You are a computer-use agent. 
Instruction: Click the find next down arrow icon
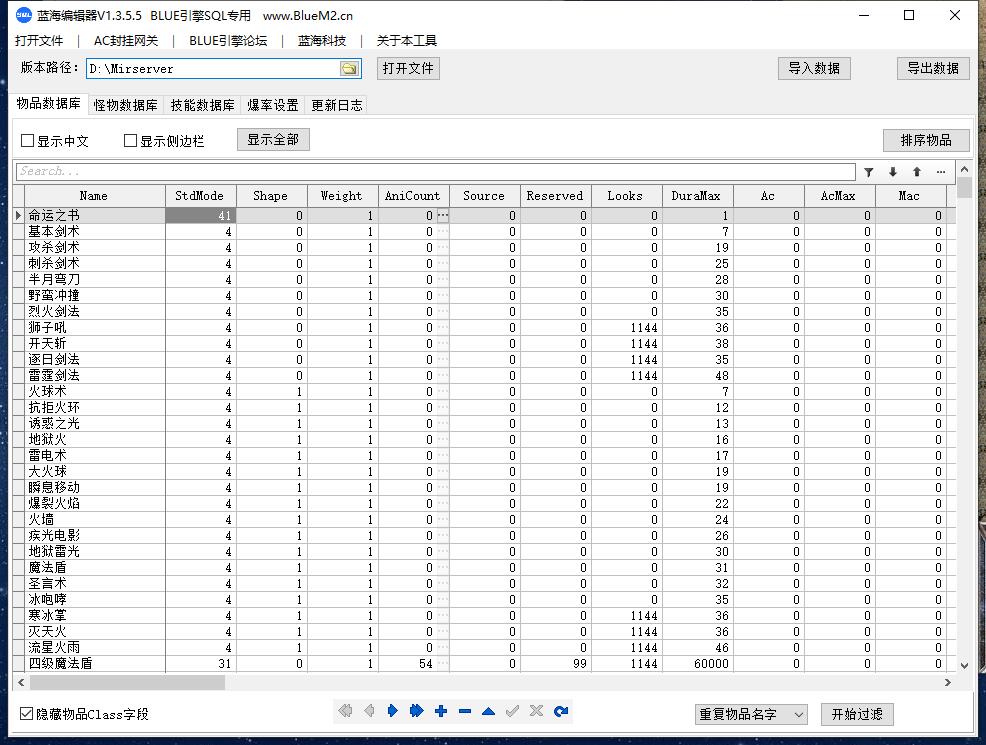point(893,172)
